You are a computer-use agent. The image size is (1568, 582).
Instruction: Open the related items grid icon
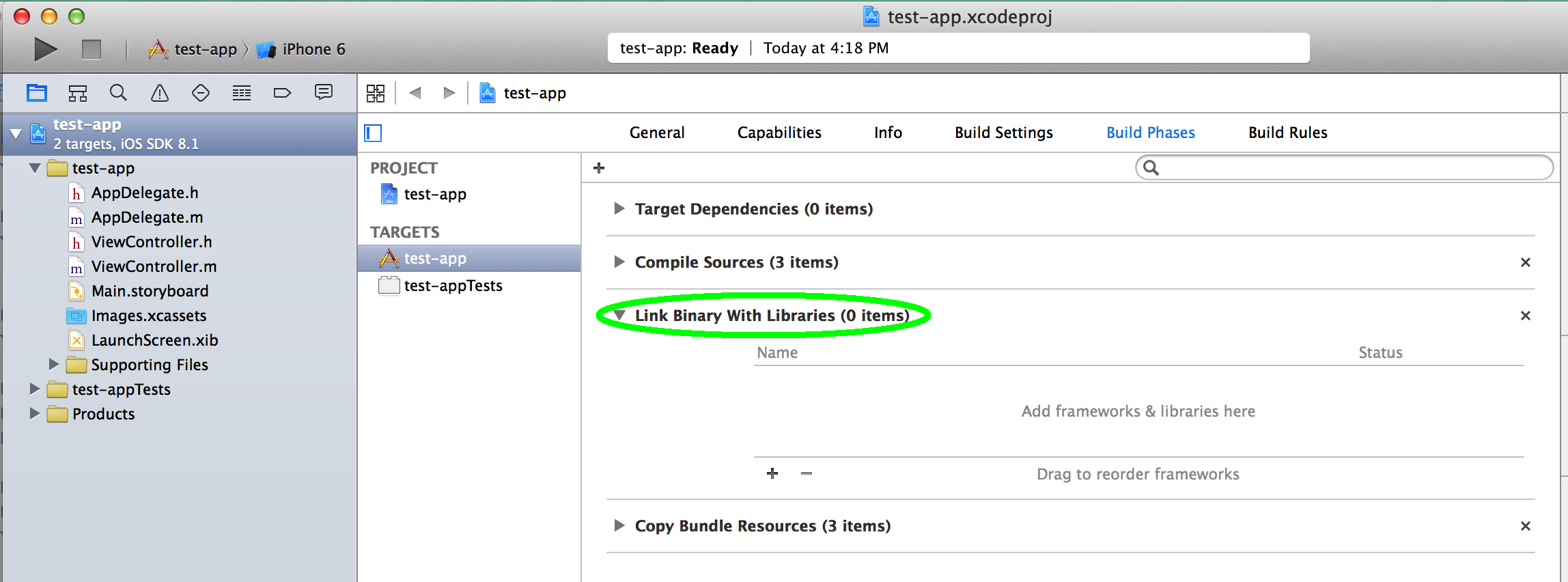click(376, 93)
